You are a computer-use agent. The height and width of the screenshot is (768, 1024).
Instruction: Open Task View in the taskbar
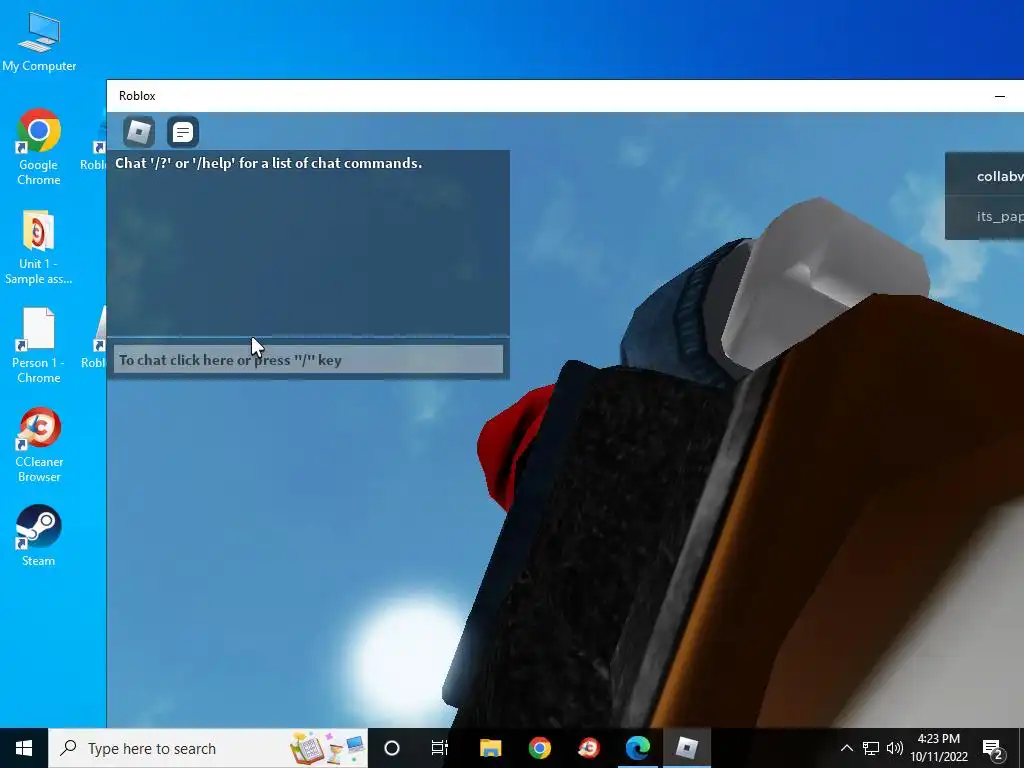440,748
